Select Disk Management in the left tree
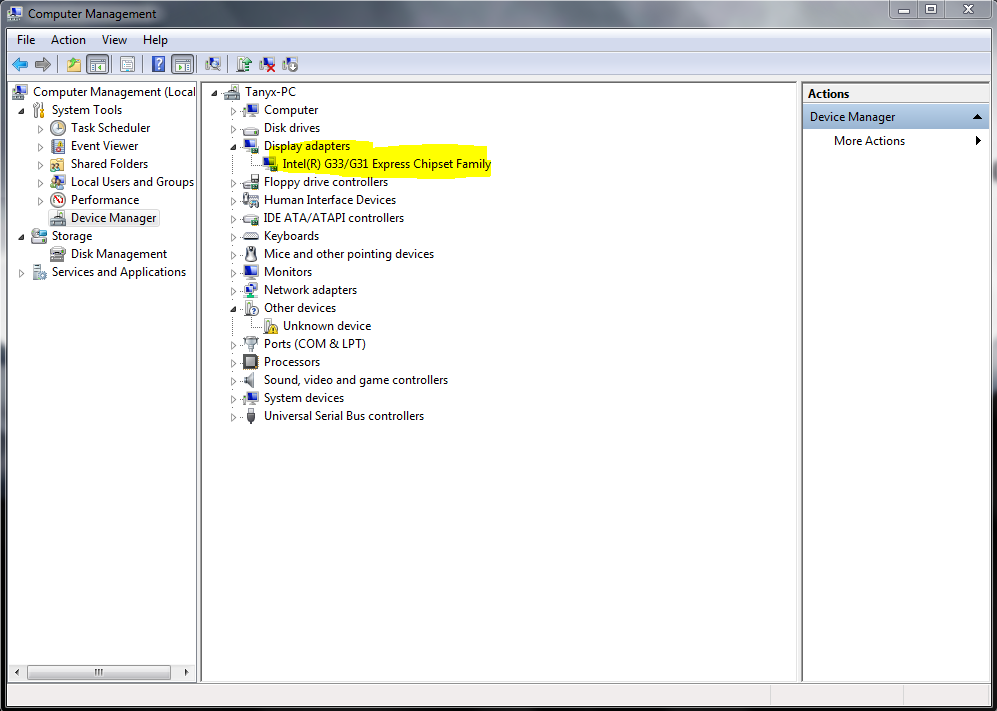 tap(118, 254)
